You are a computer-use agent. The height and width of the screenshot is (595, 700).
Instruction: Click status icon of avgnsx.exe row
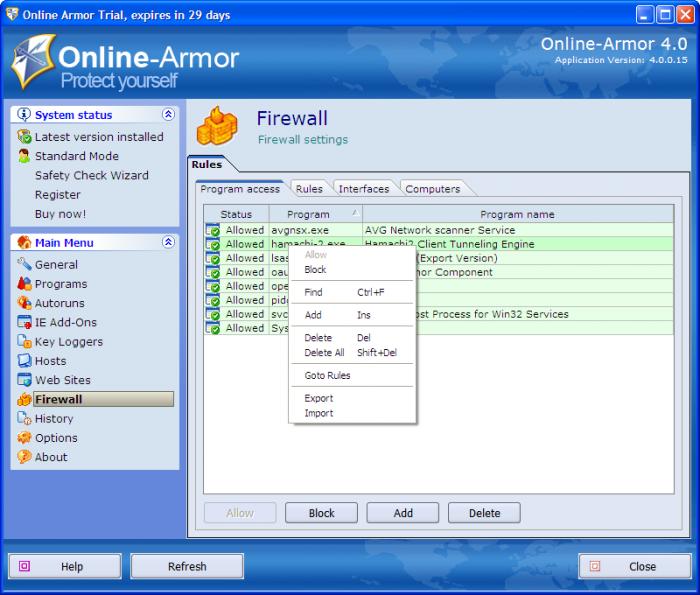point(212,230)
